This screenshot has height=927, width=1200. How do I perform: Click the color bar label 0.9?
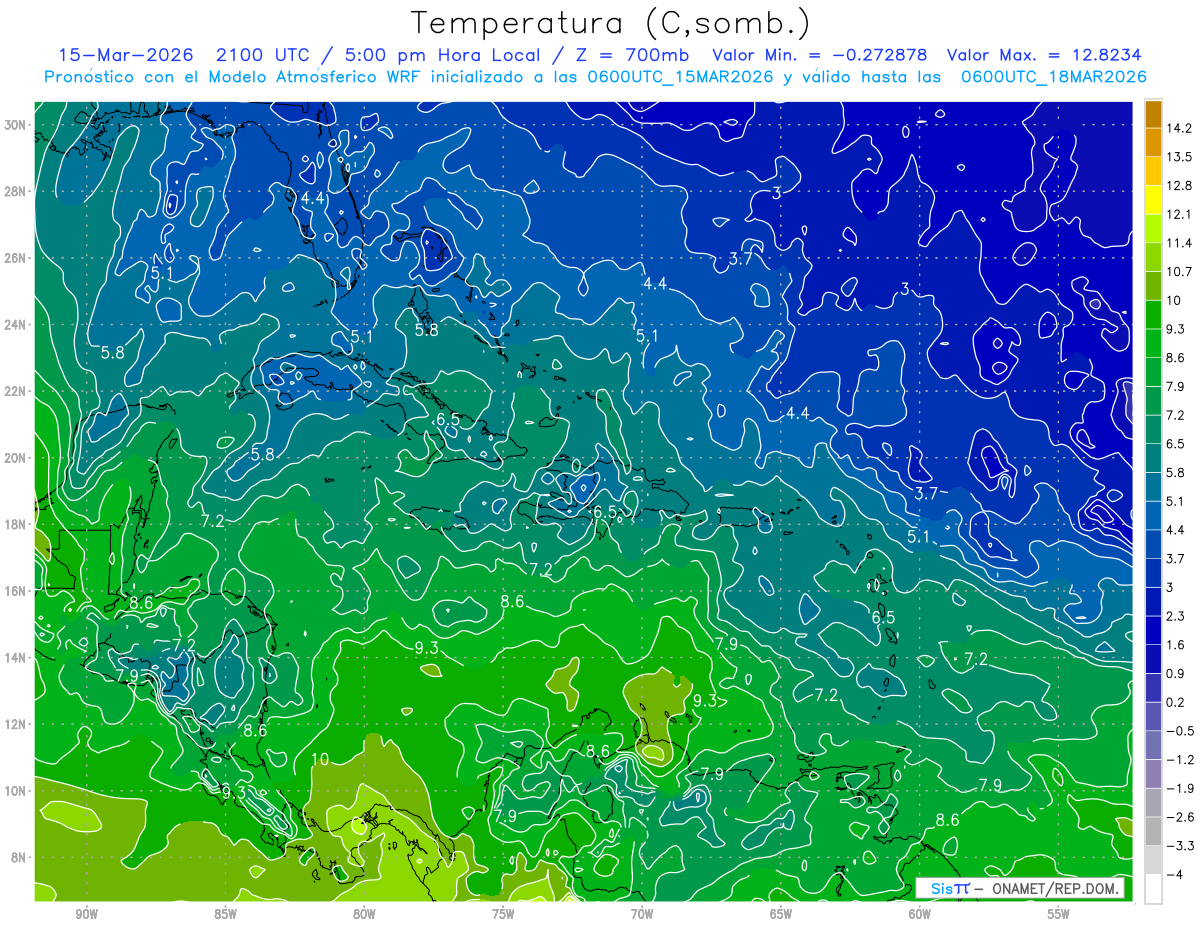1177,674
